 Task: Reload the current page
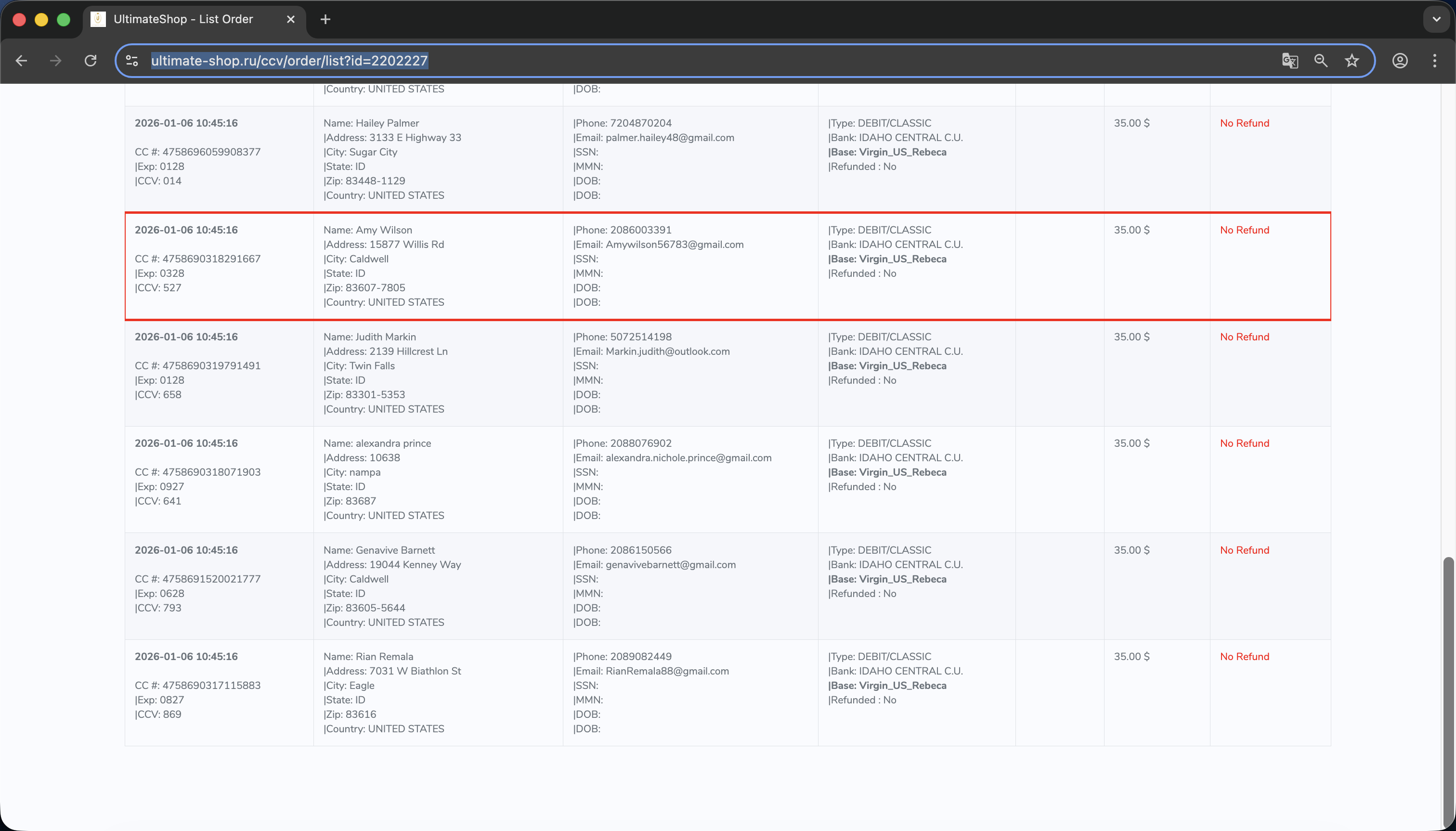(x=90, y=61)
